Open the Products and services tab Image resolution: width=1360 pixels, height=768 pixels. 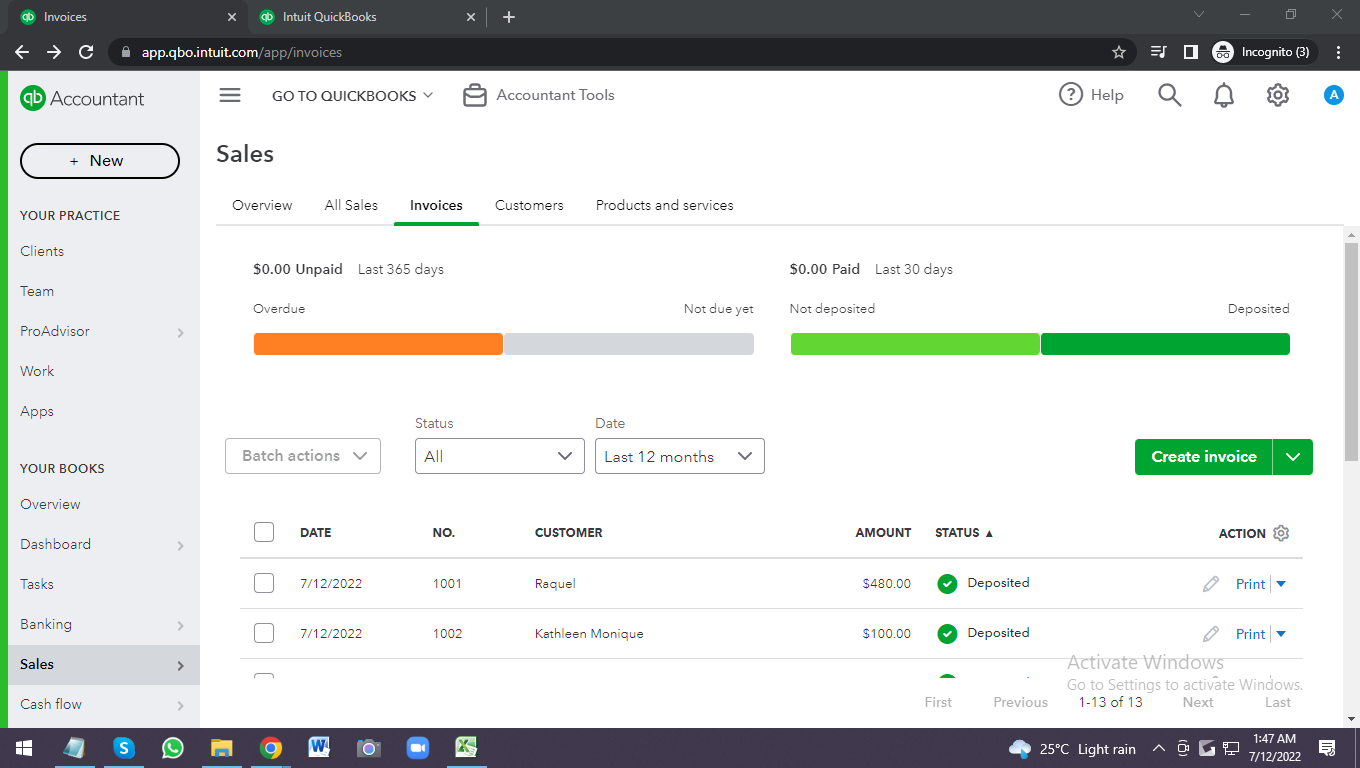coord(665,205)
